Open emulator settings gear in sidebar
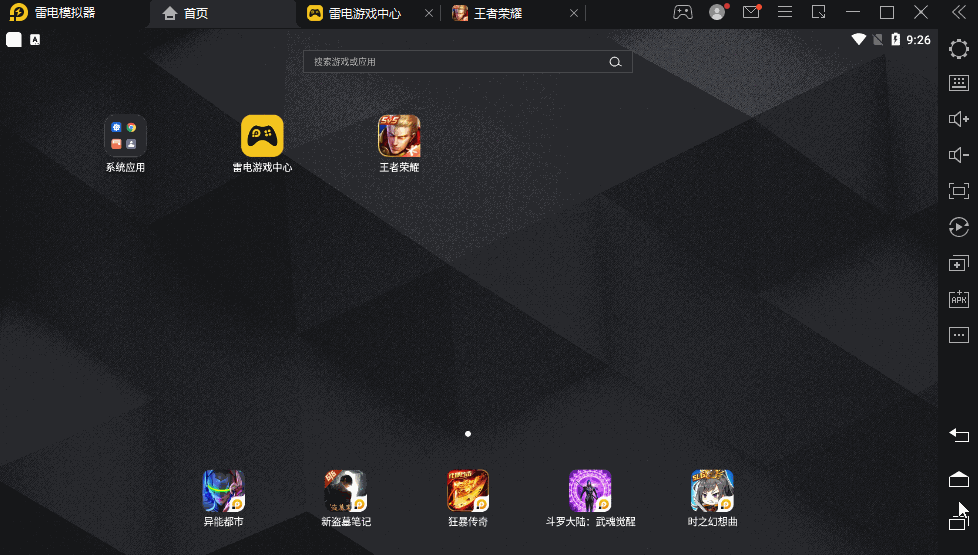This screenshot has width=978, height=555. (x=959, y=49)
